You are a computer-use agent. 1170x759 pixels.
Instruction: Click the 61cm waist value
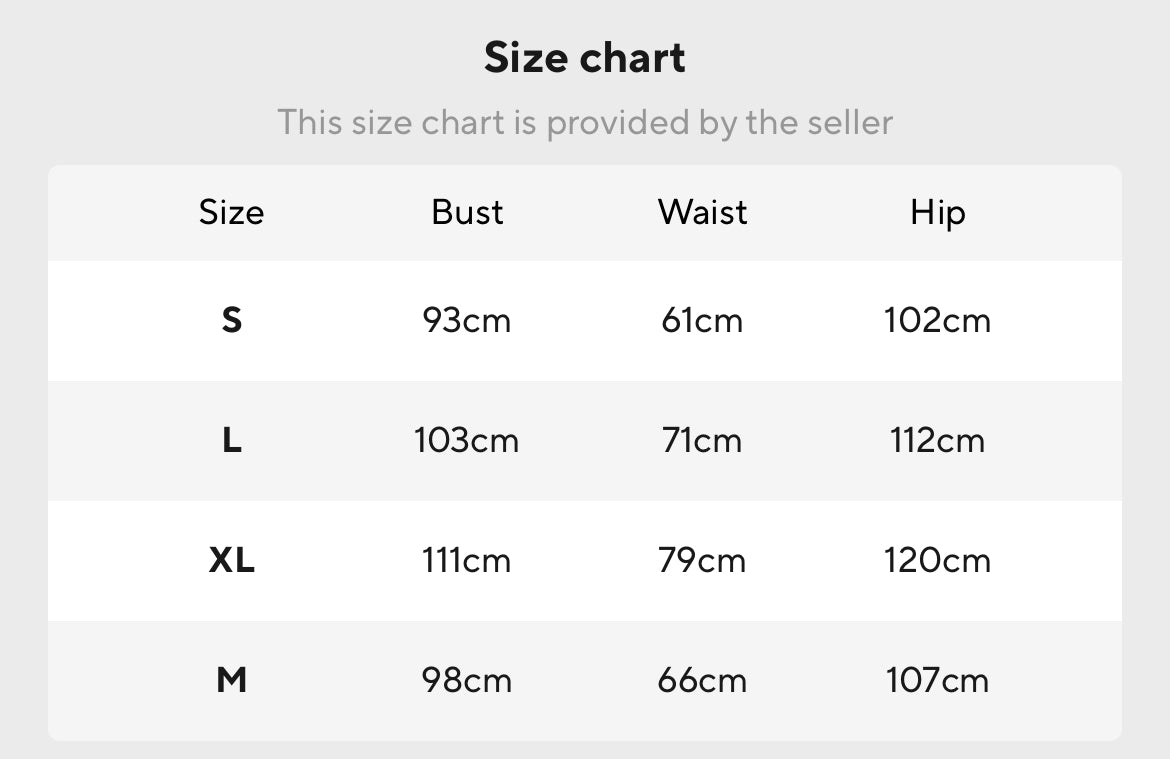pos(702,320)
